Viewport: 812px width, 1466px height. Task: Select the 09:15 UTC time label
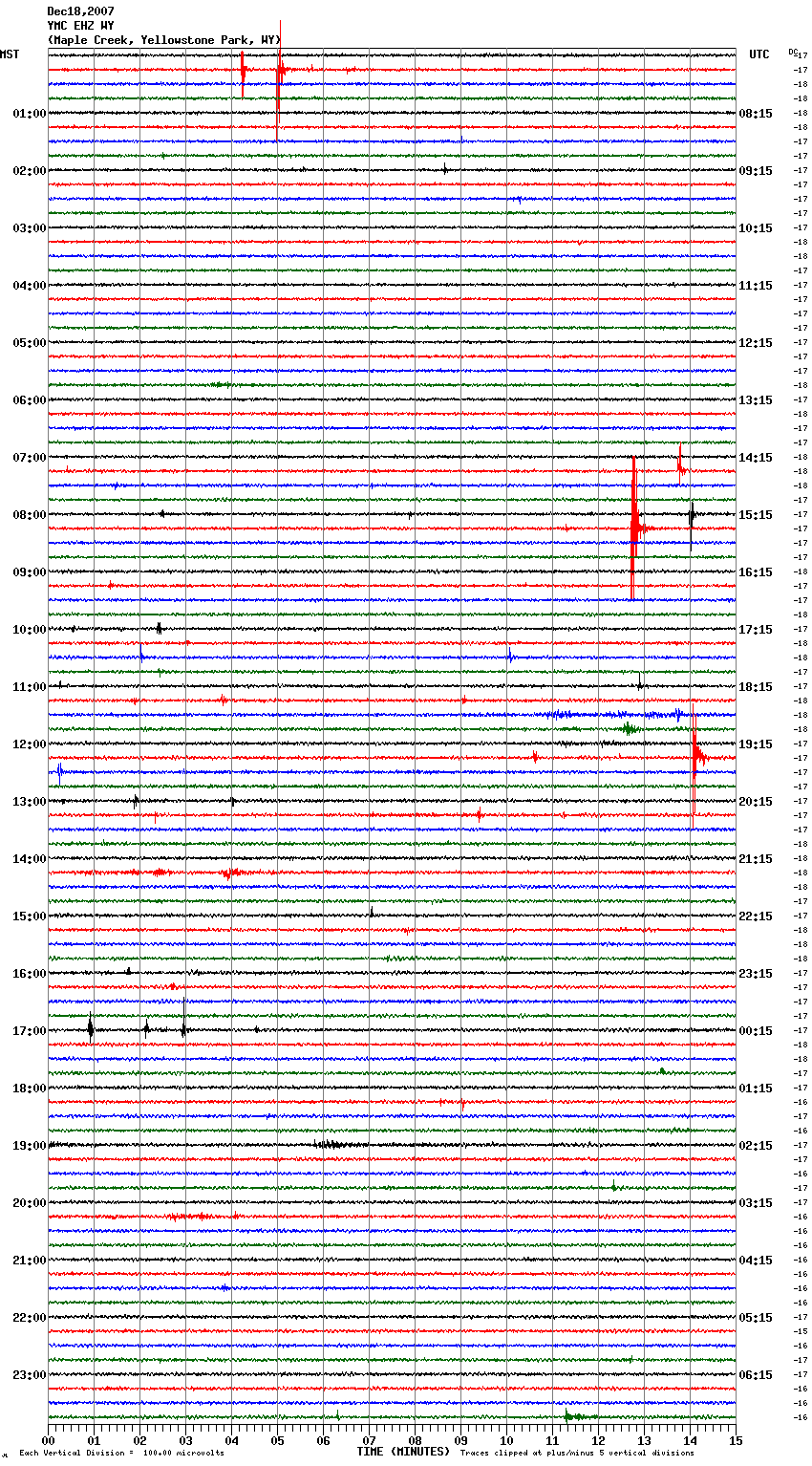click(756, 171)
